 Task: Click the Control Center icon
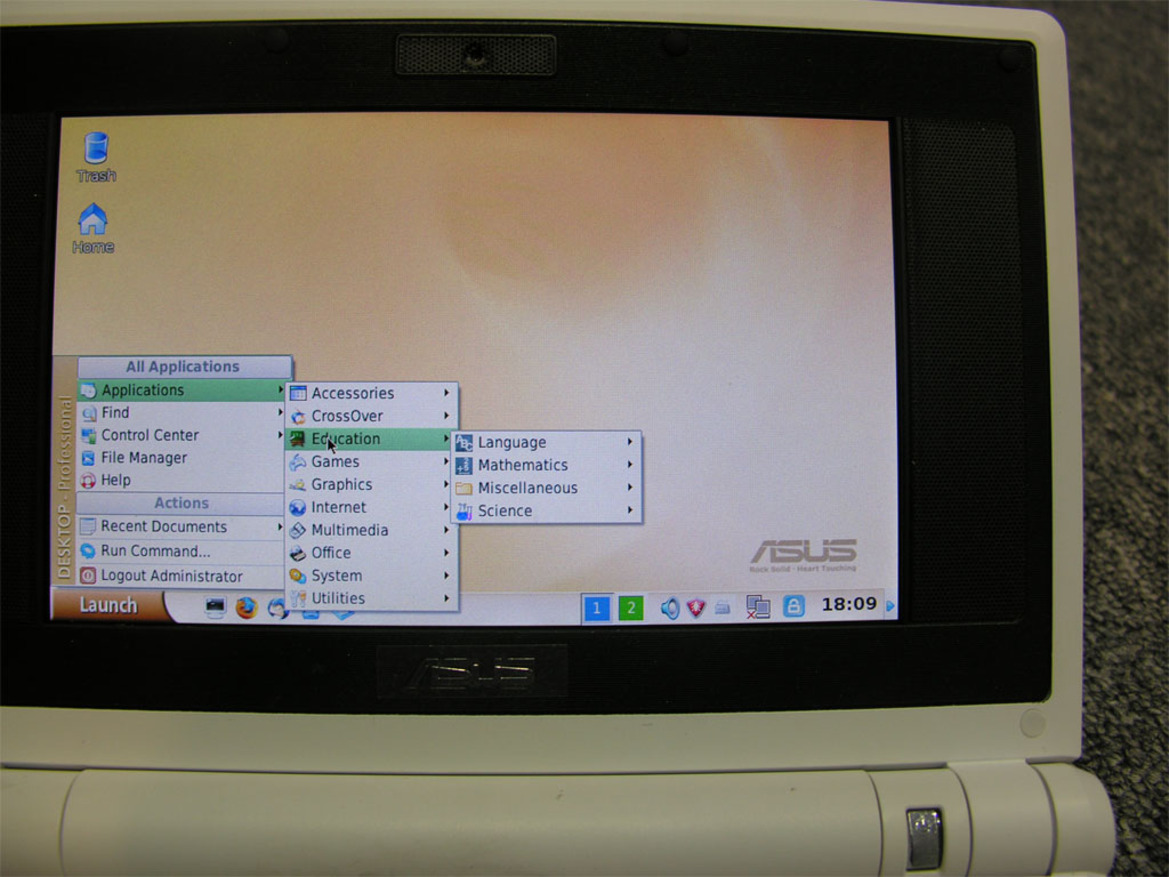(89, 436)
